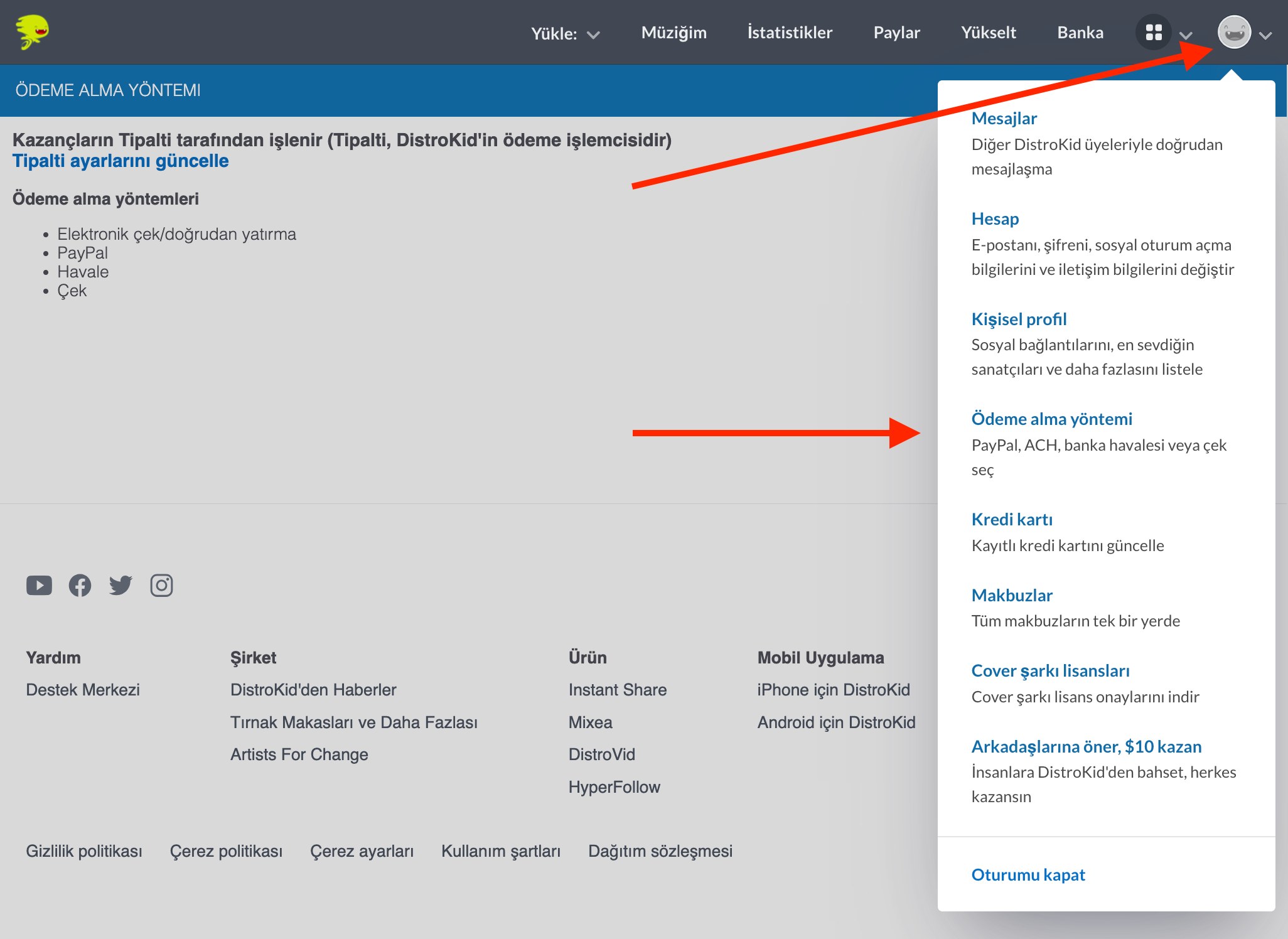The image size is (1288, 939).
Task: Click the ÖDEME ALMA YÖNTEMİ header text
Action: pos(108,90)
